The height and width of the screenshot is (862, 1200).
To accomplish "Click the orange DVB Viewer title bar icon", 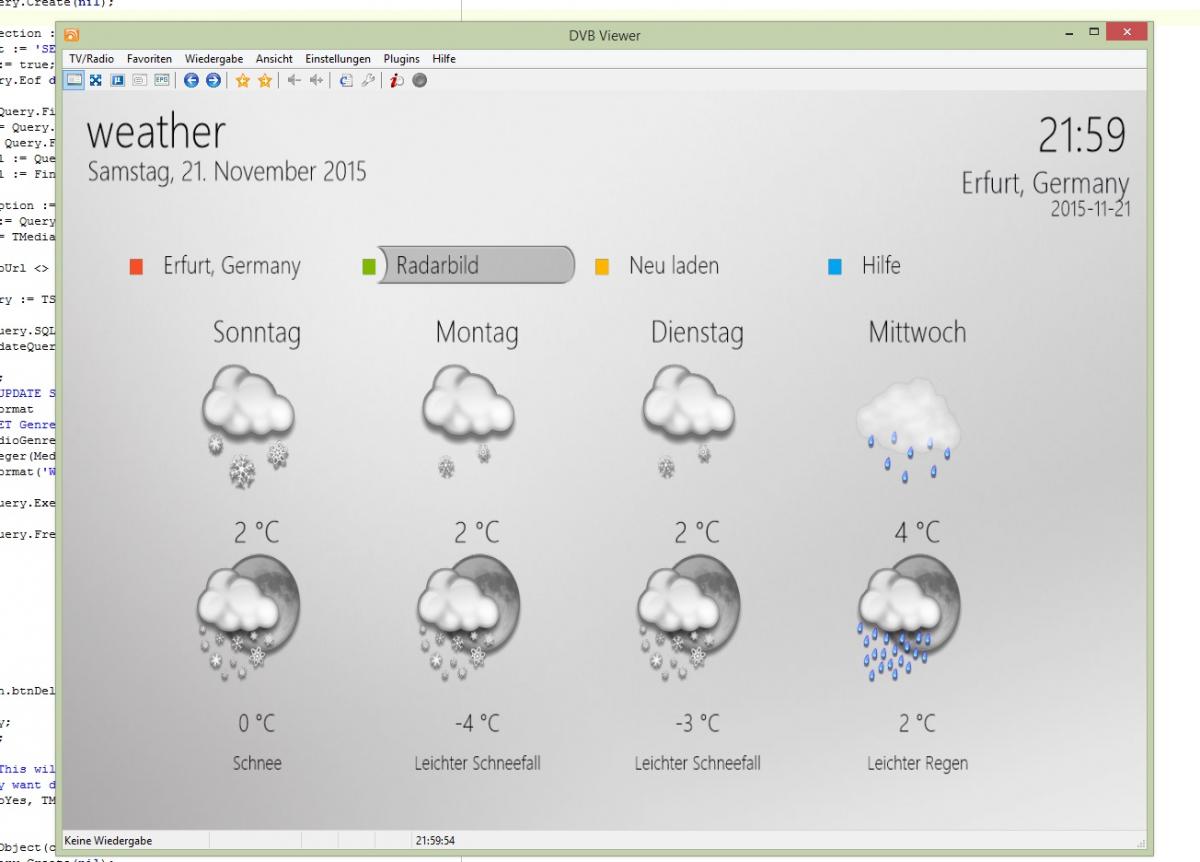I will [72, 36].
